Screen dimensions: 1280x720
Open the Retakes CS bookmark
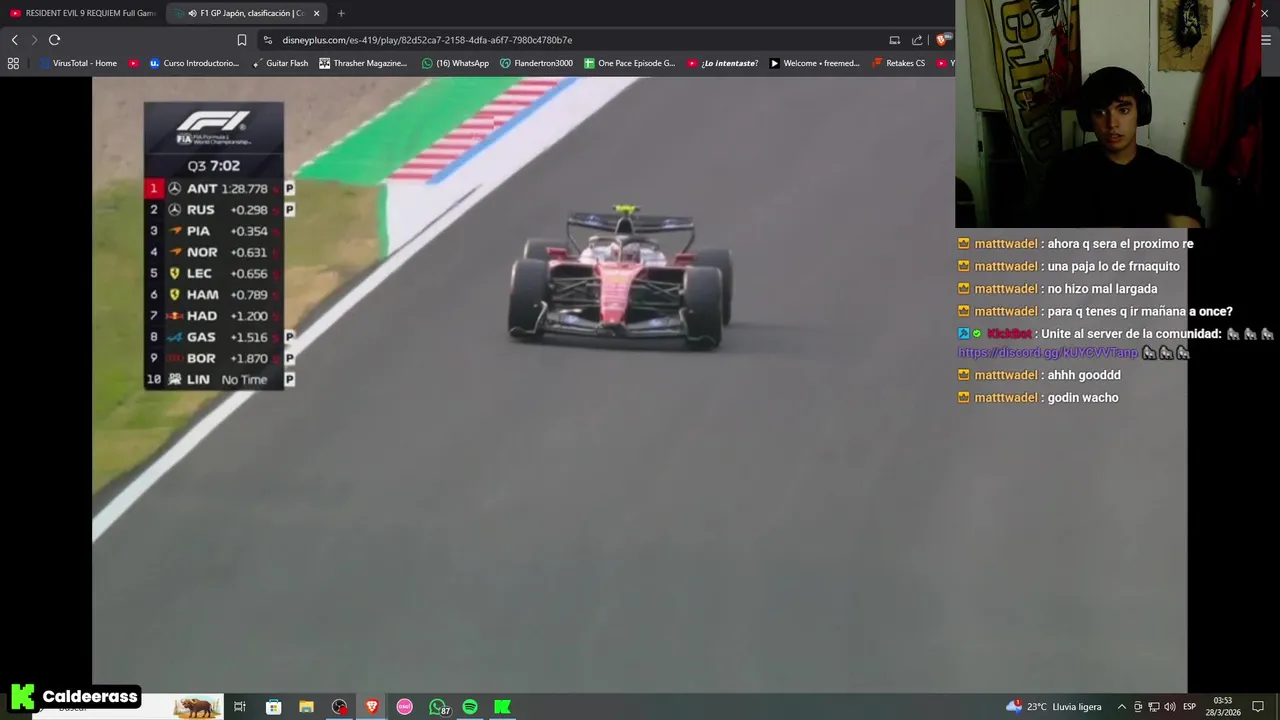tap(898, 63)
